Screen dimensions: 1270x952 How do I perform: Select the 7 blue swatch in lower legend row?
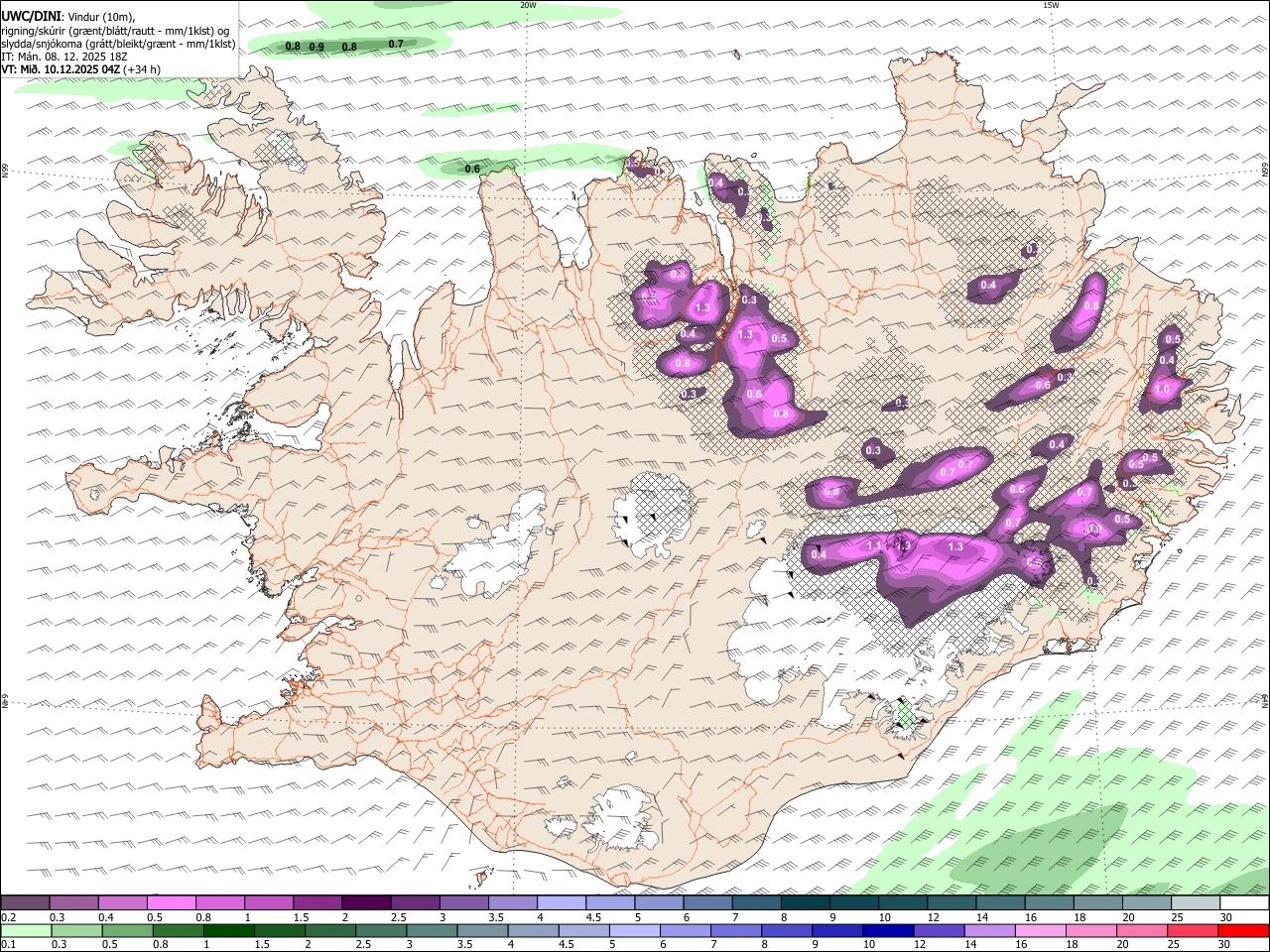pos(736,930)
